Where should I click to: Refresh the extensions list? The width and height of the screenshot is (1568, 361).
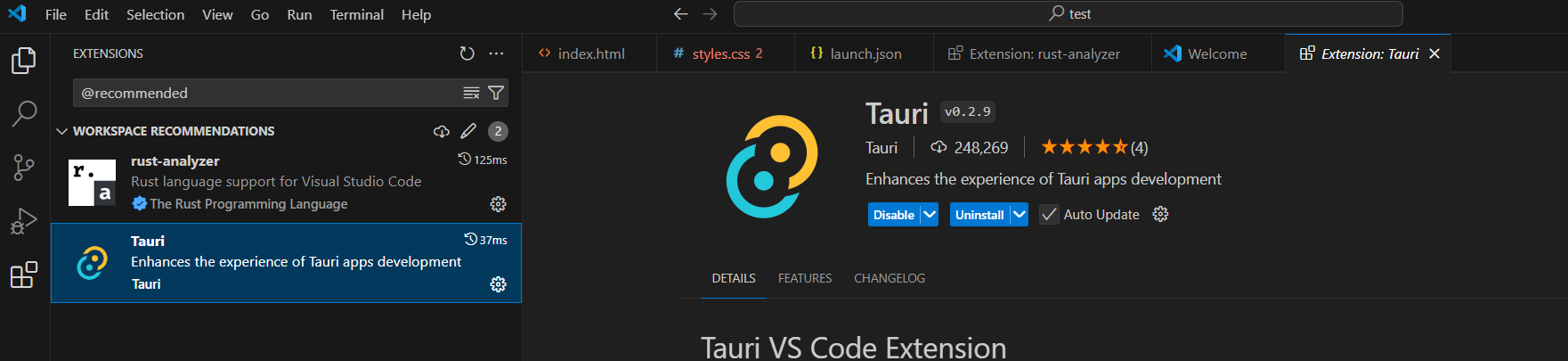point(467,53)
